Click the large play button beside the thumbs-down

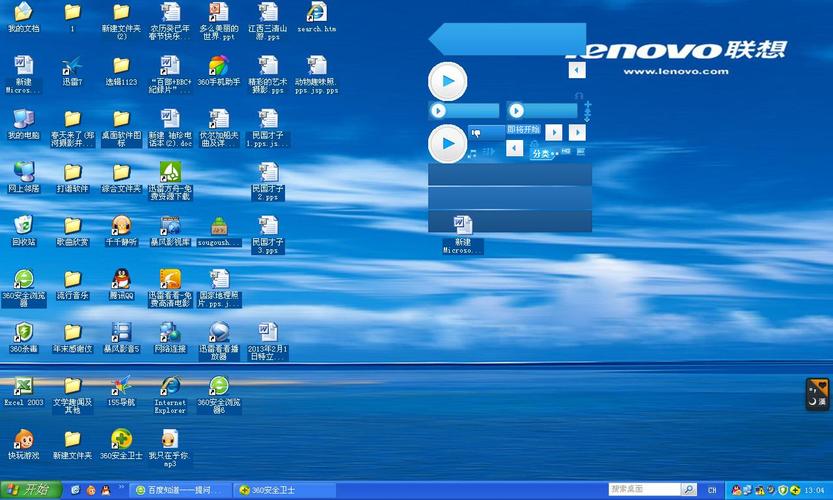pos(448,143)
